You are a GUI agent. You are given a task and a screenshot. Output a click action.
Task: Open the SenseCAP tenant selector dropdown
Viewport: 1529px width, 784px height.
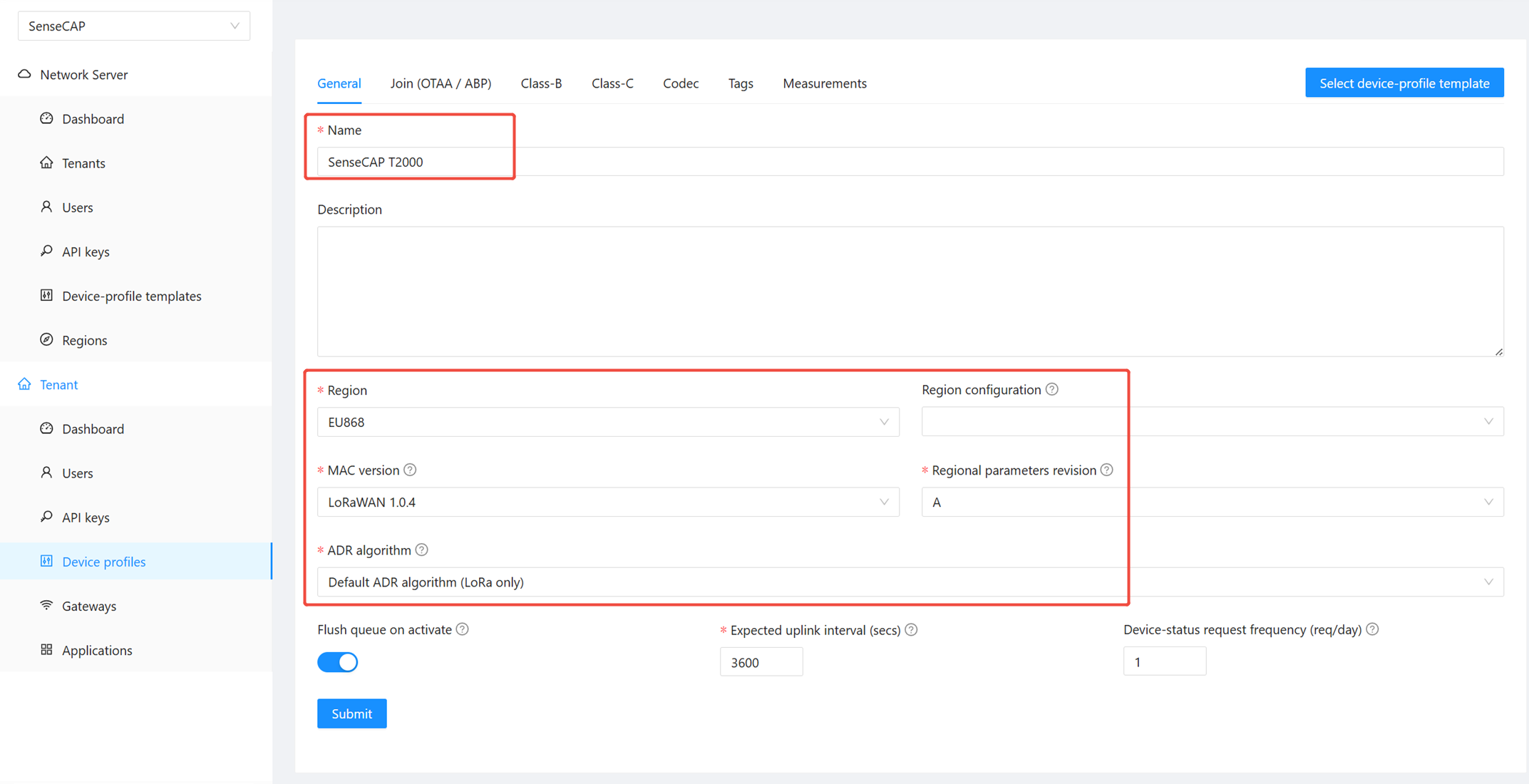tap(133, 26)
